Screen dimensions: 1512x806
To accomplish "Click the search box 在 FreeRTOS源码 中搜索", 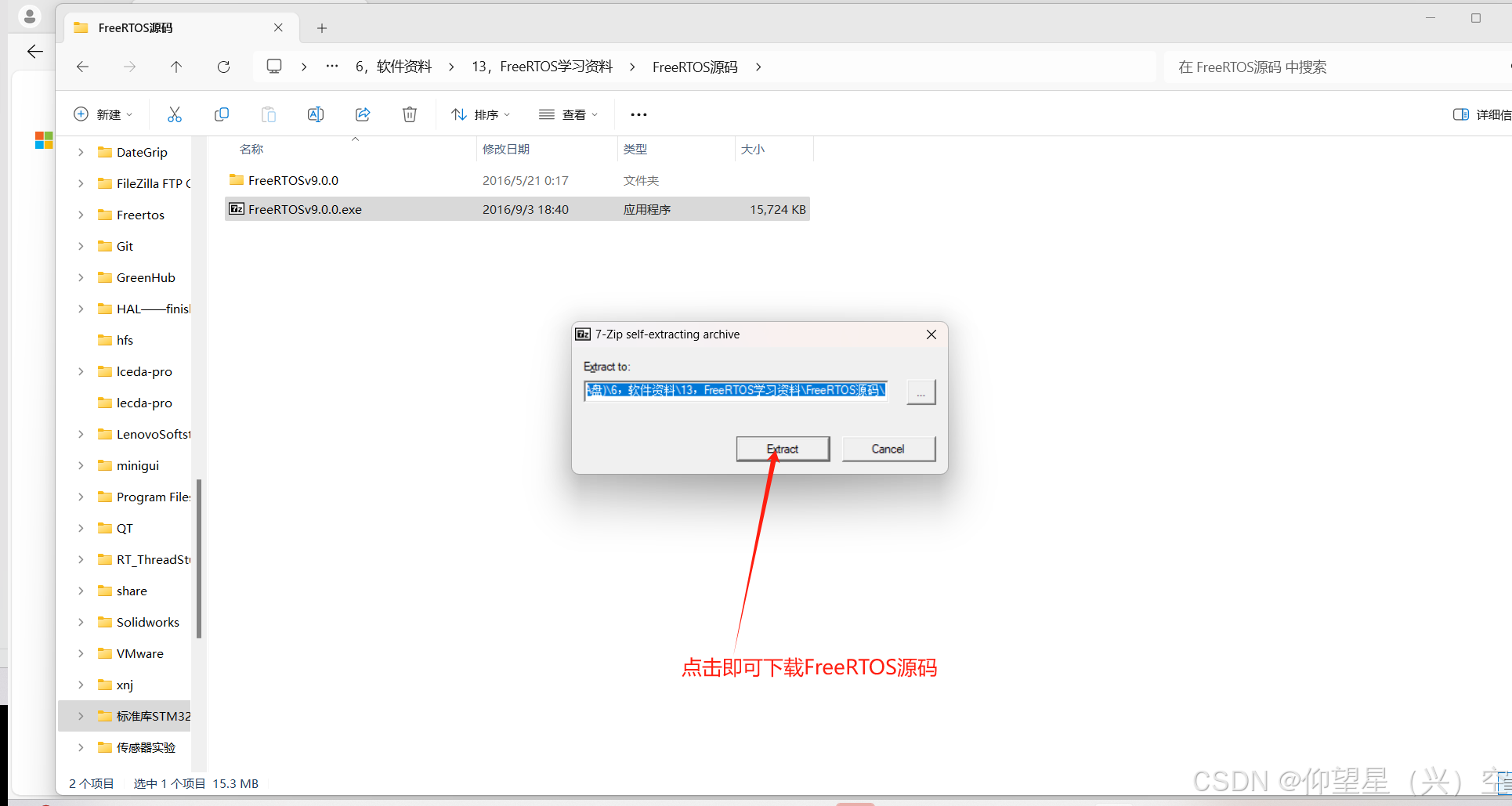I will (x=1338, y=67).
